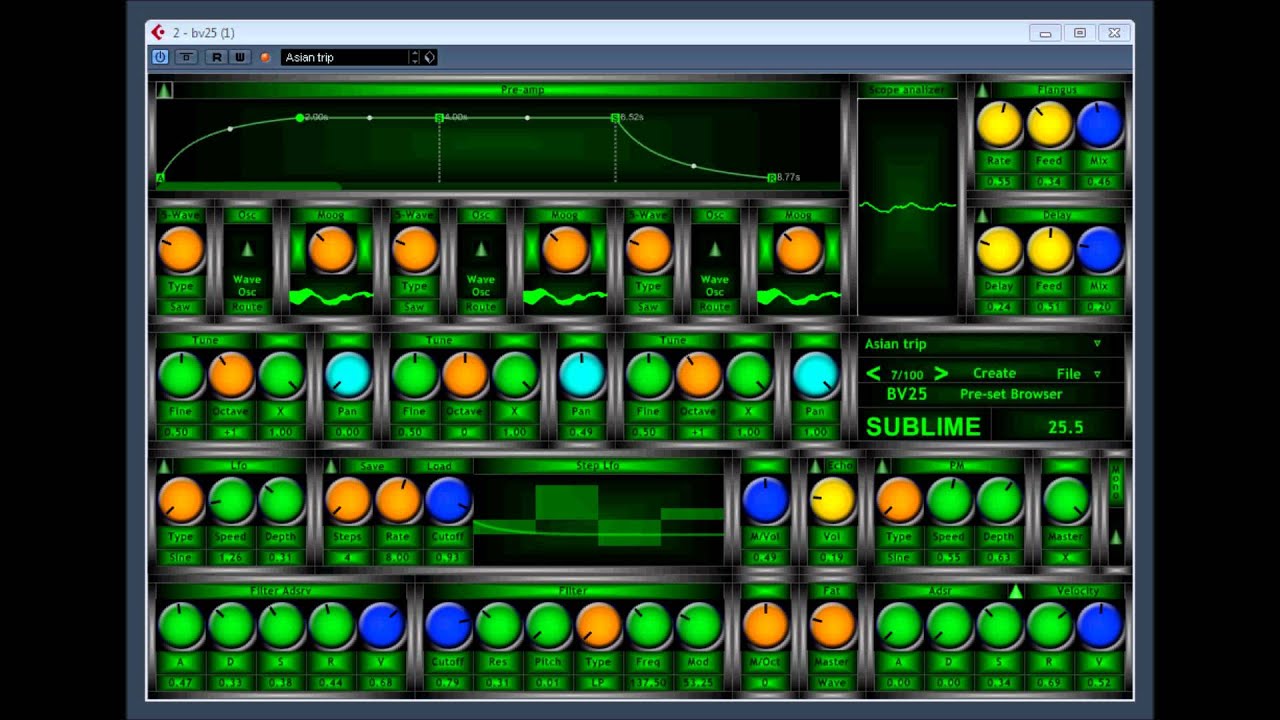Toggle the Mono mode switch
This screenshot has width=1280, height=720.
1116,485
